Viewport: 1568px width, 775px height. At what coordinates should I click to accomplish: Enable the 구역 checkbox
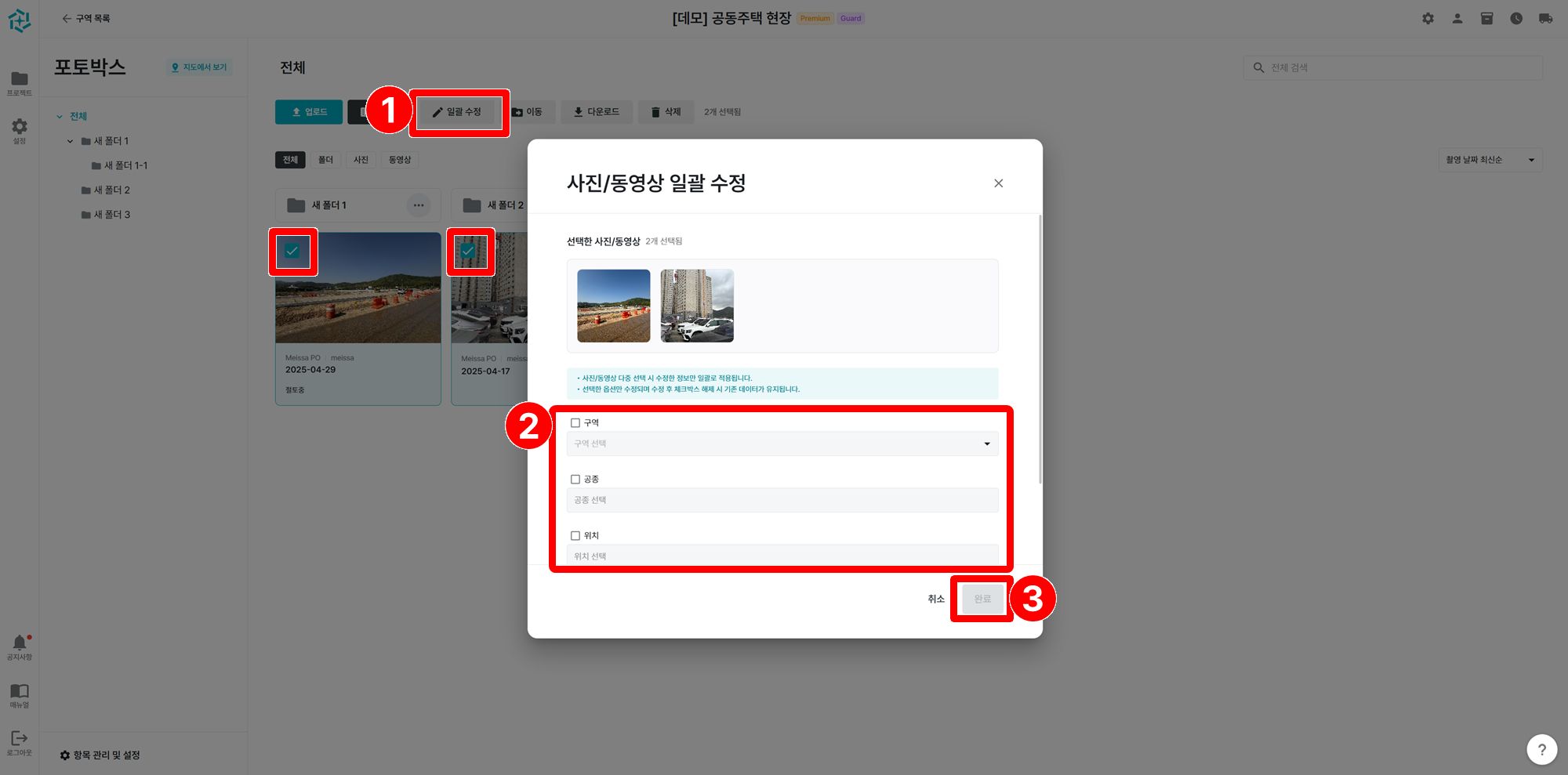575,423
